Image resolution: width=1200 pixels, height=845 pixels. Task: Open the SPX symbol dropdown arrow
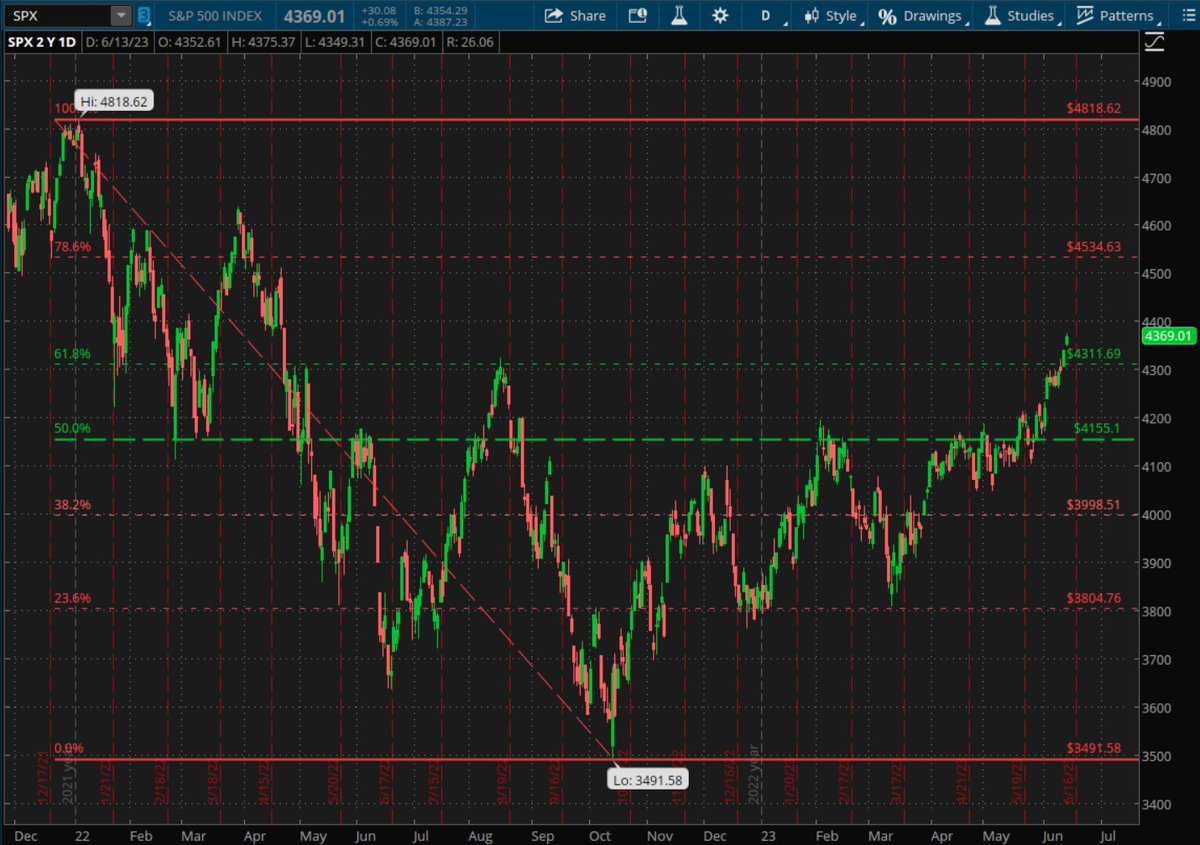[x=120, y=15]
